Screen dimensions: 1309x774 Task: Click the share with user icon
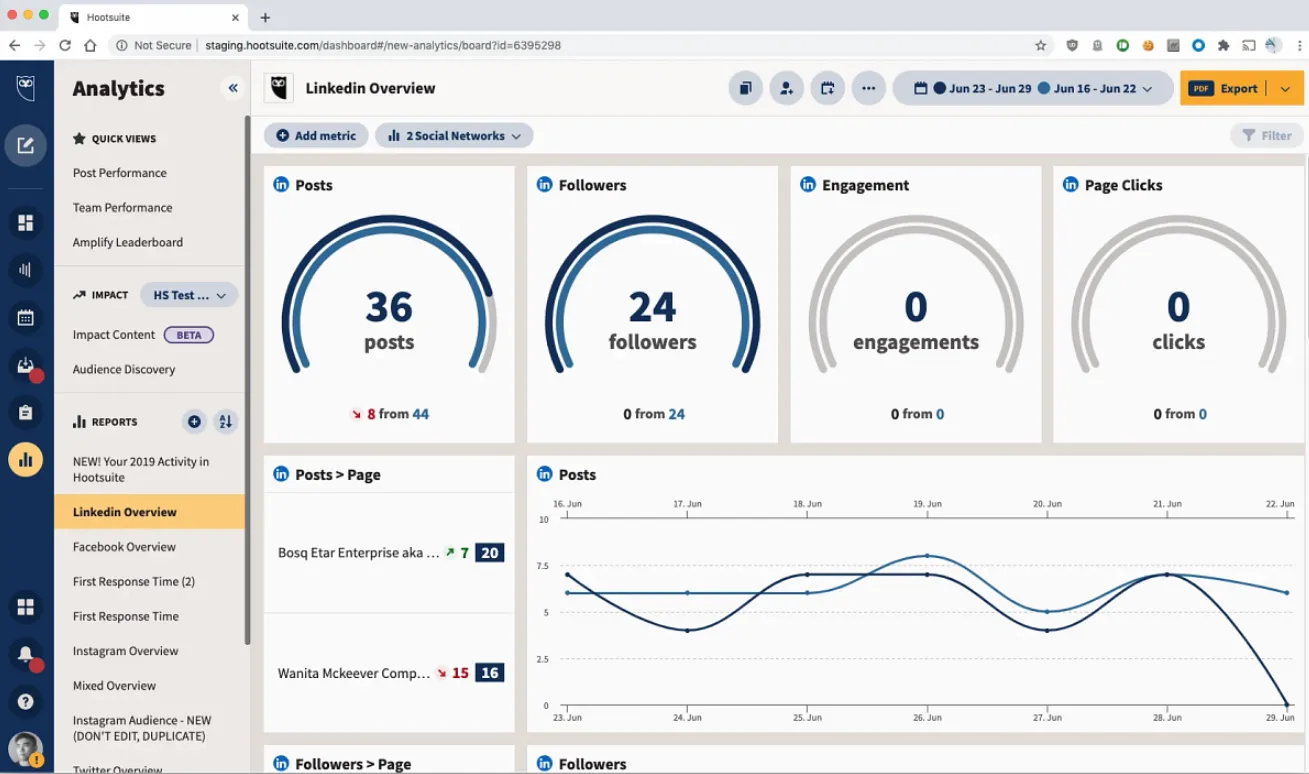tap(786, 88)
